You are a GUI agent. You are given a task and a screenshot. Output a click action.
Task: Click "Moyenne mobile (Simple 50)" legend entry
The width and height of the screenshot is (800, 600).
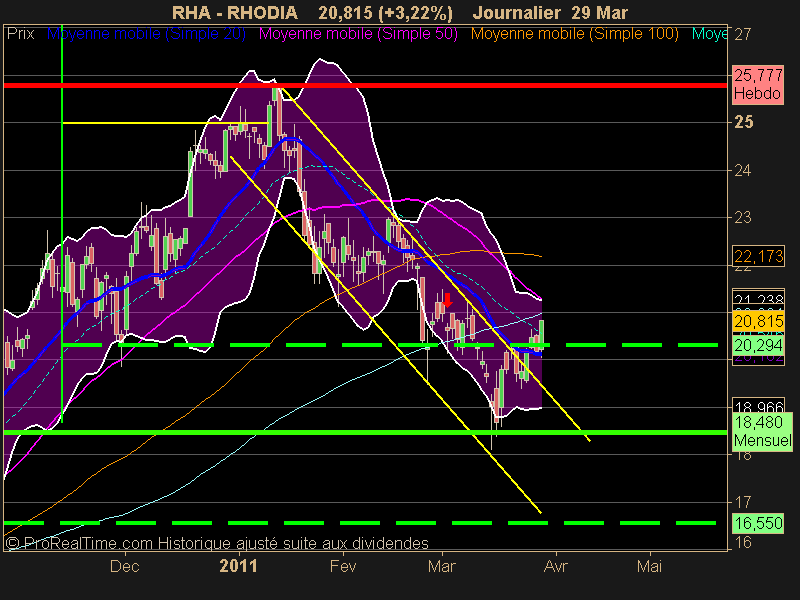tap(358, 34)
